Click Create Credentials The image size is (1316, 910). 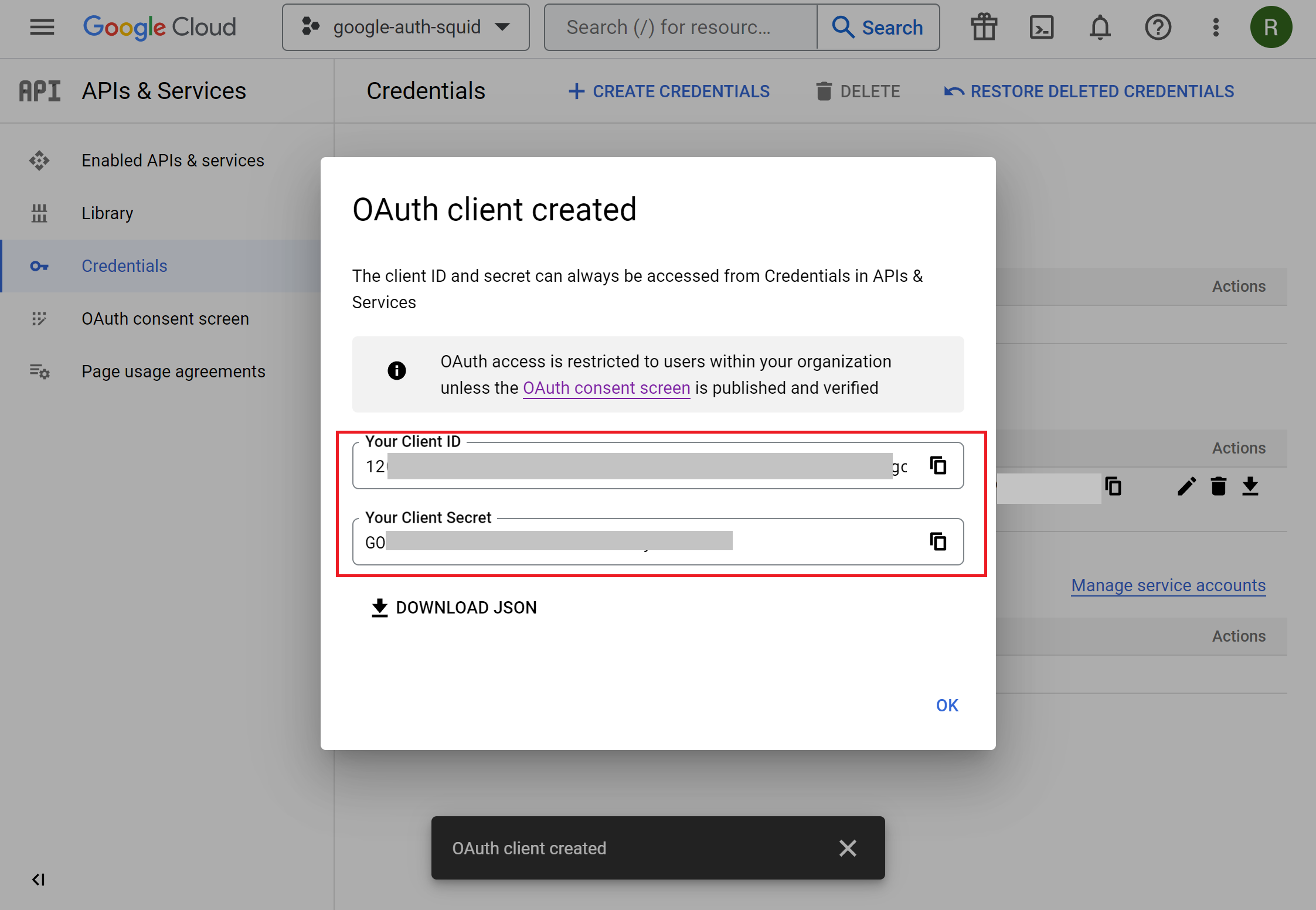669,91
